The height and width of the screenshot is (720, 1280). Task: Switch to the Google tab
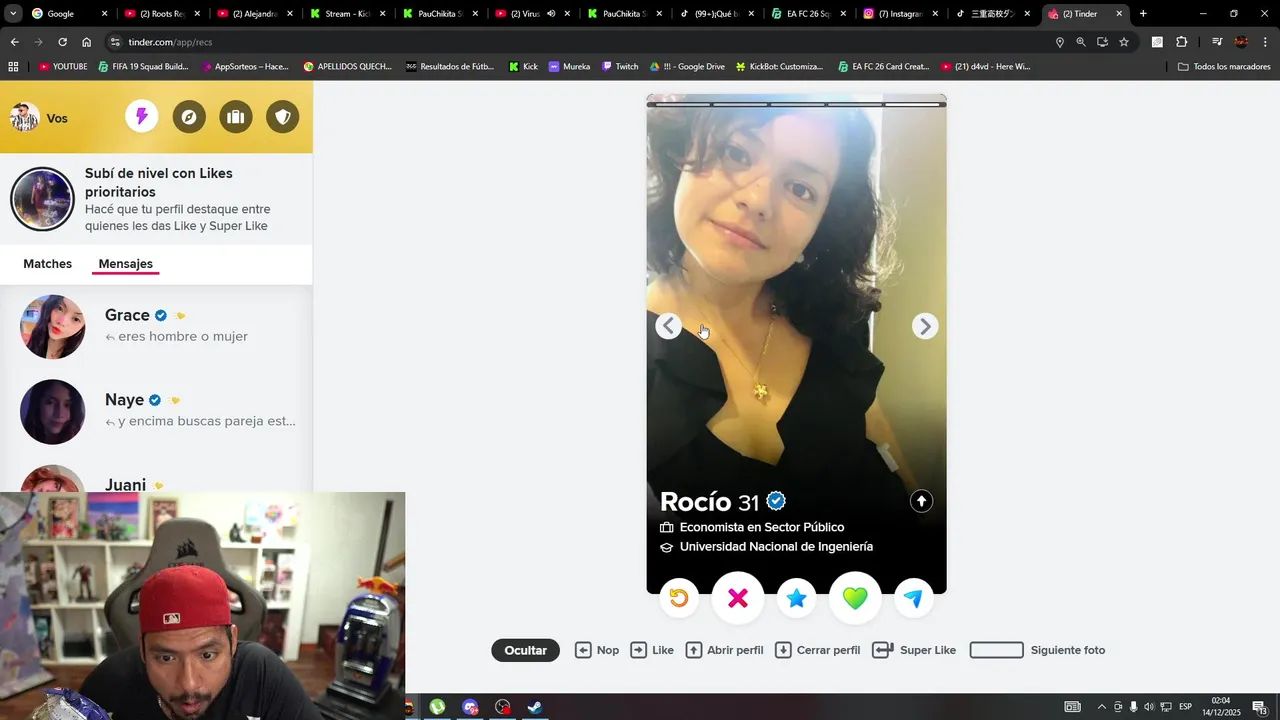68,14
